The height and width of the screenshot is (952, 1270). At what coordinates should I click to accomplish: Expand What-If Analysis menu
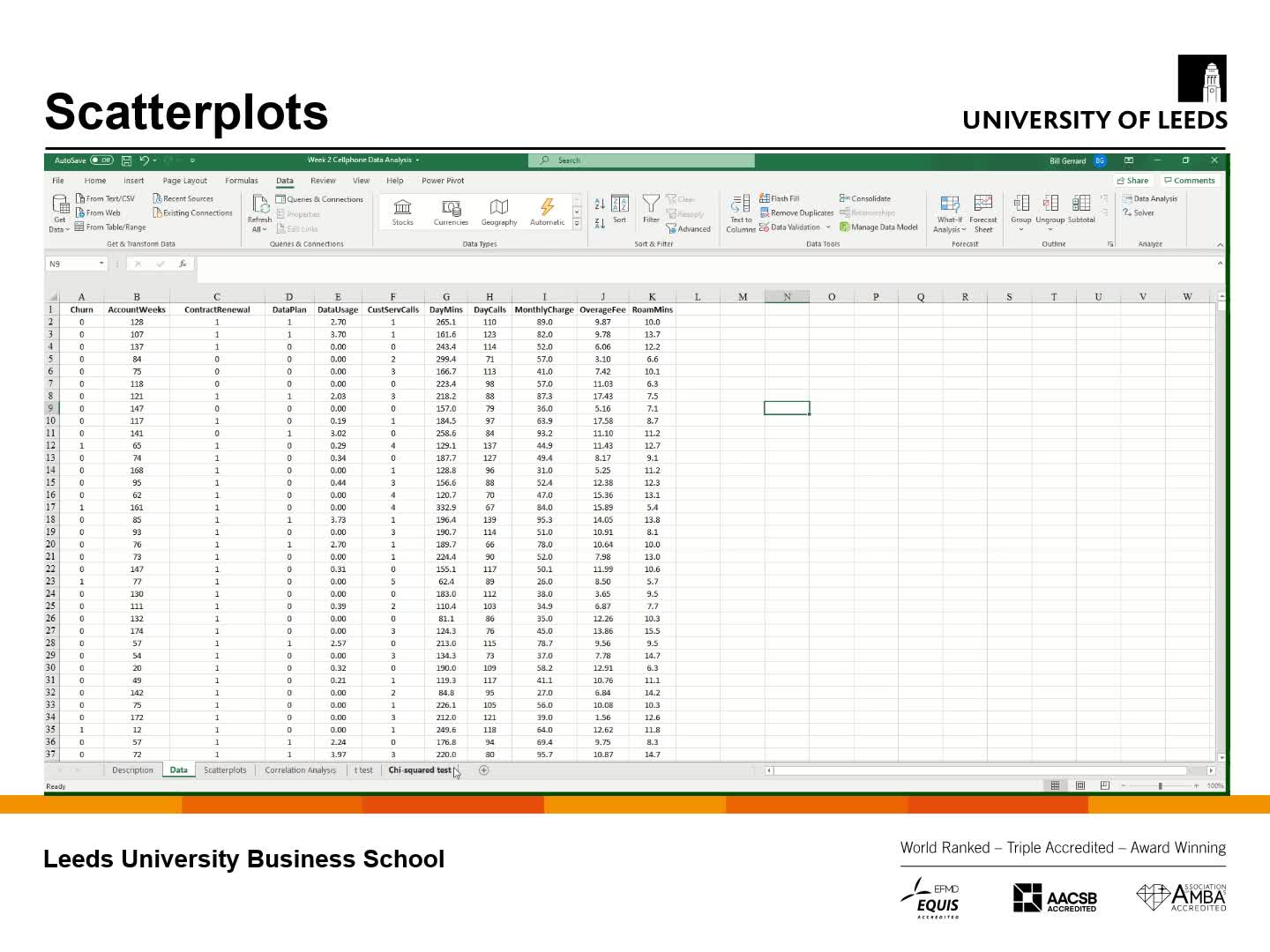coord(950,214)
